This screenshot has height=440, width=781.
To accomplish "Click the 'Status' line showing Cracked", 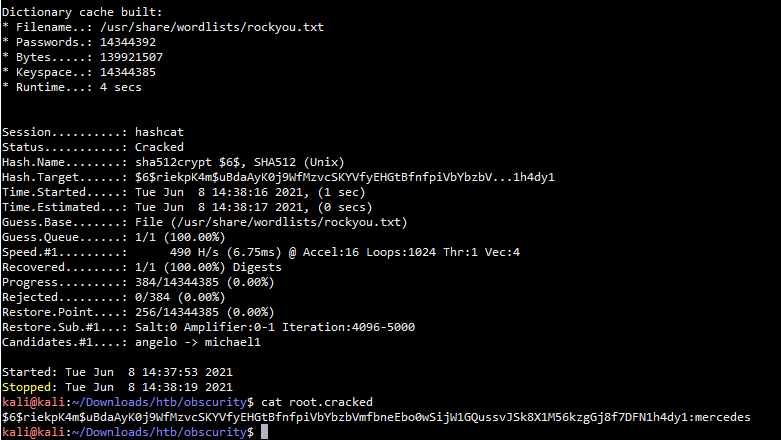I will [x=93, y=147].
